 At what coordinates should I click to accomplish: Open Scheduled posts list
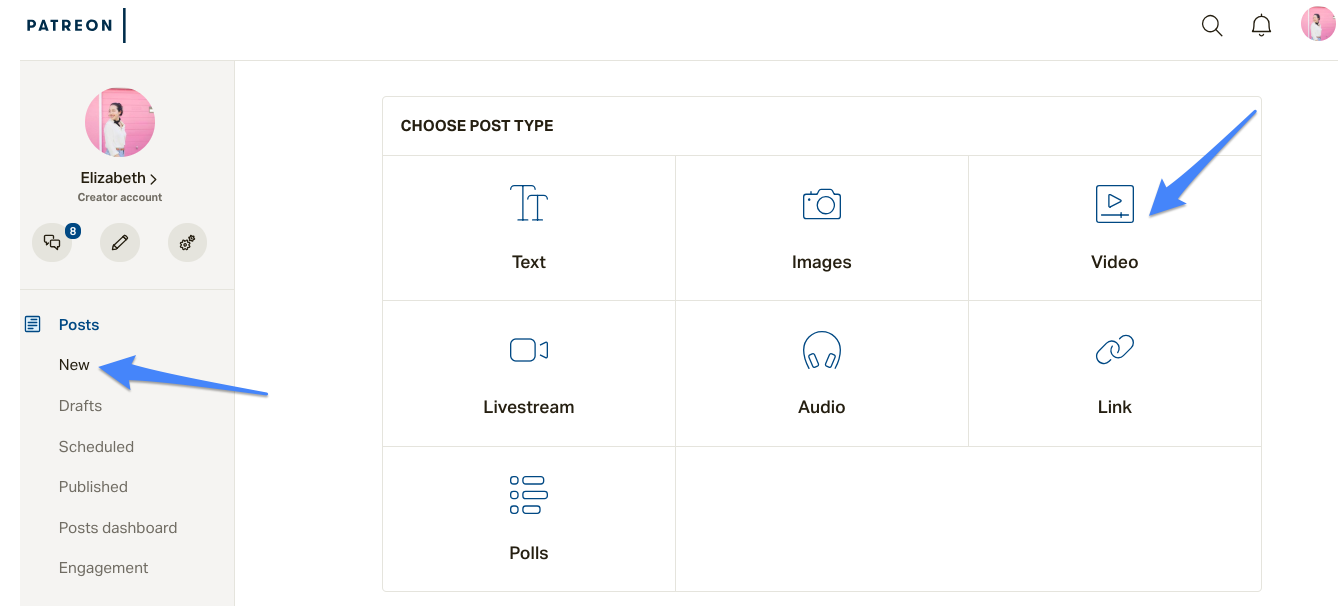[96, 447]
